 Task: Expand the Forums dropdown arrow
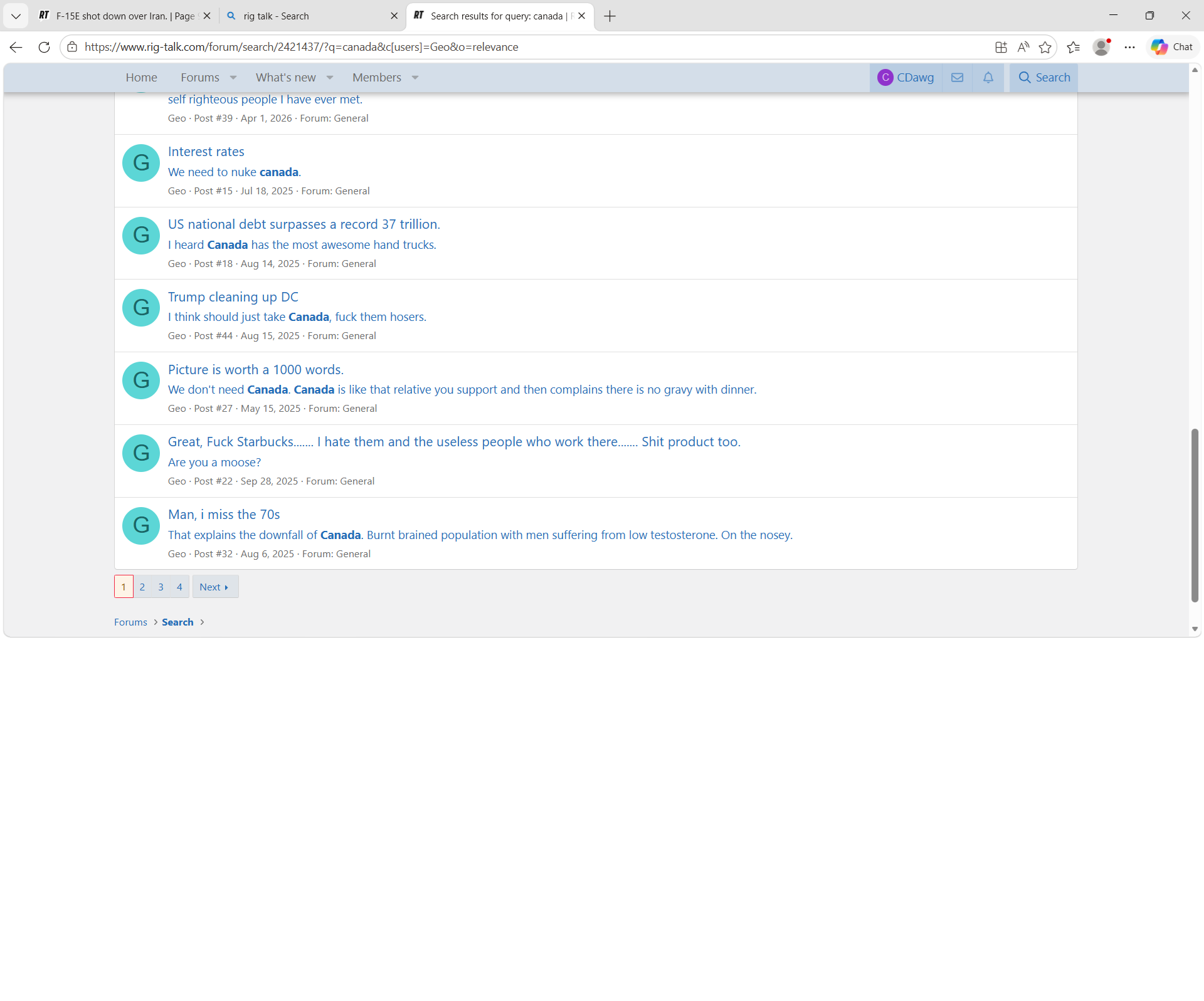pyautogui.click(x=233, y=78)
